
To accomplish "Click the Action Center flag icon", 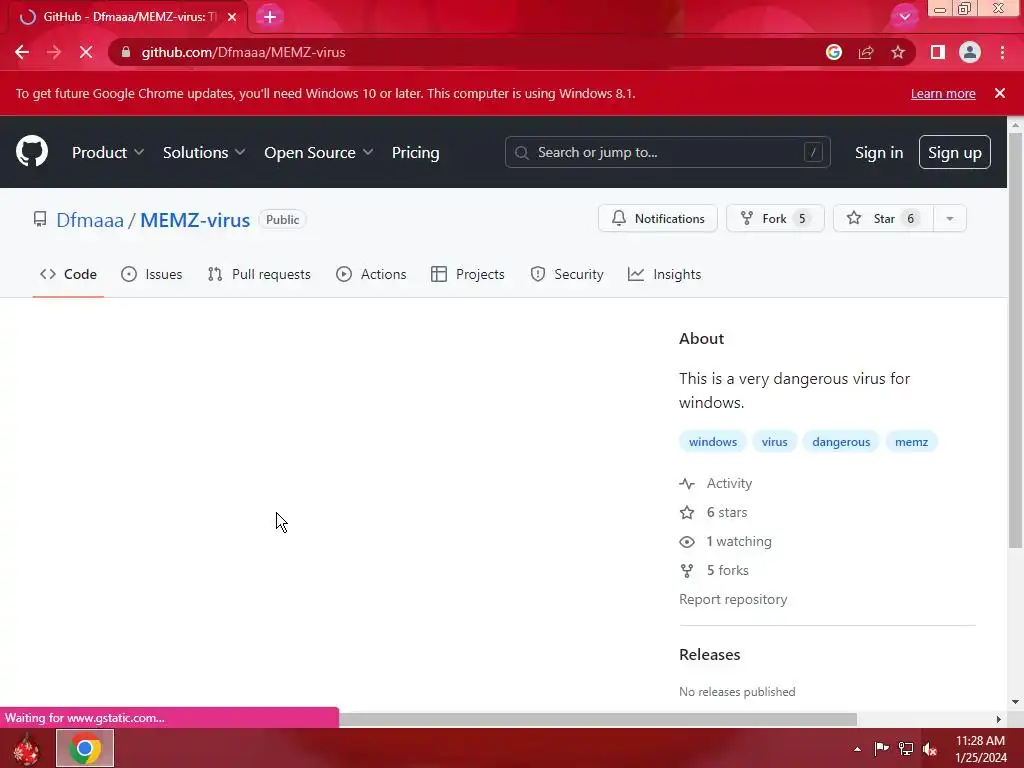I will tap(881, 748).
